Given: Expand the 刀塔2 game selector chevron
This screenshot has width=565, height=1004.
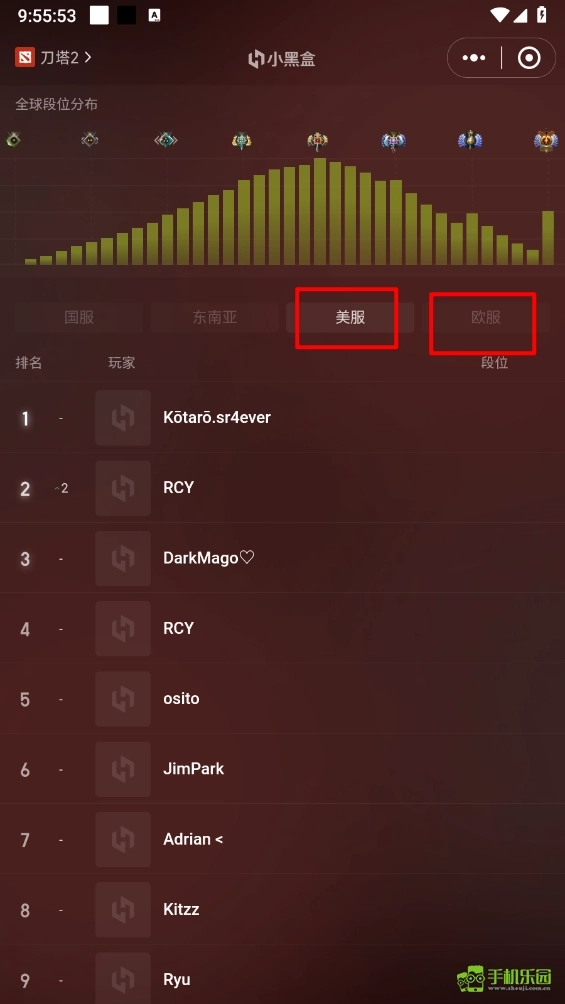Looking at the screenshot, I should 88,58.
